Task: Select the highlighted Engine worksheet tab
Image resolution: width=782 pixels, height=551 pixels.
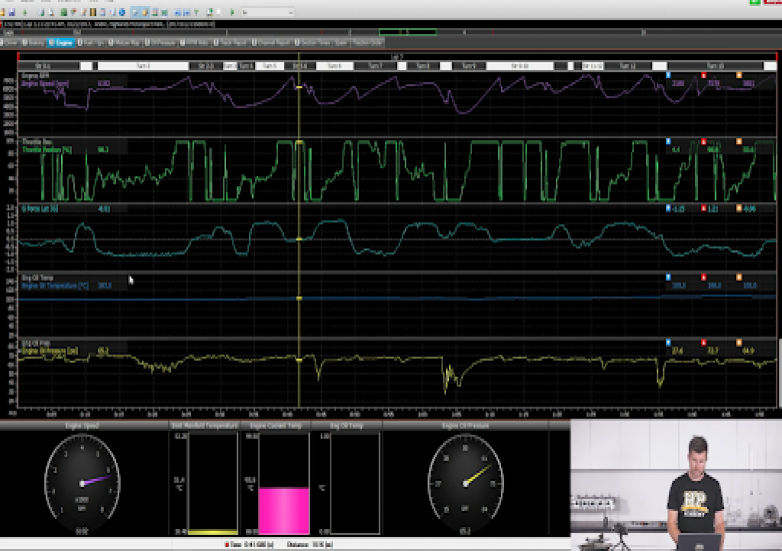Action: coord(61,43)
